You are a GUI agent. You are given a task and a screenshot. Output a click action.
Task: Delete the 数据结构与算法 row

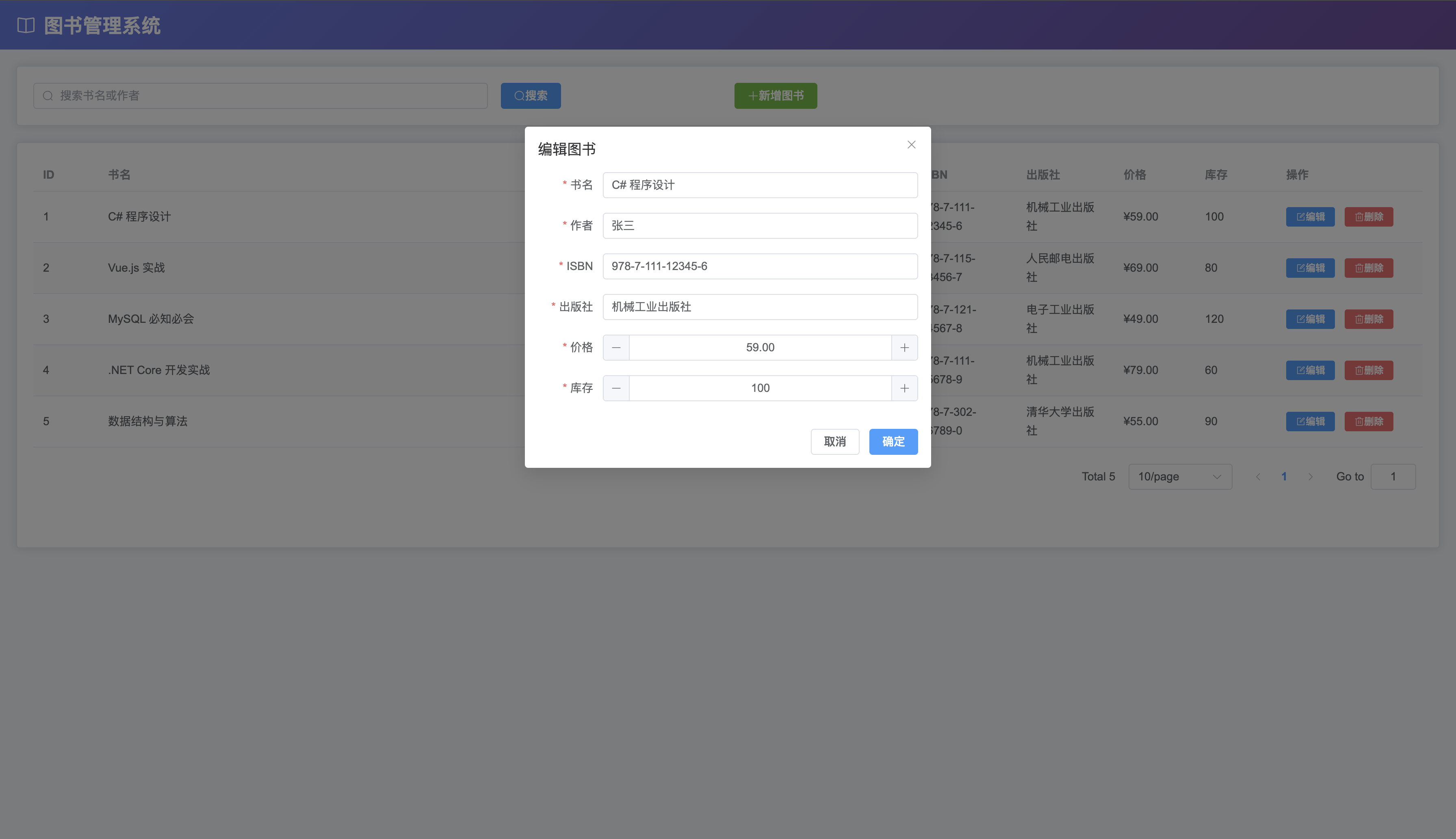pos(1368,421)
